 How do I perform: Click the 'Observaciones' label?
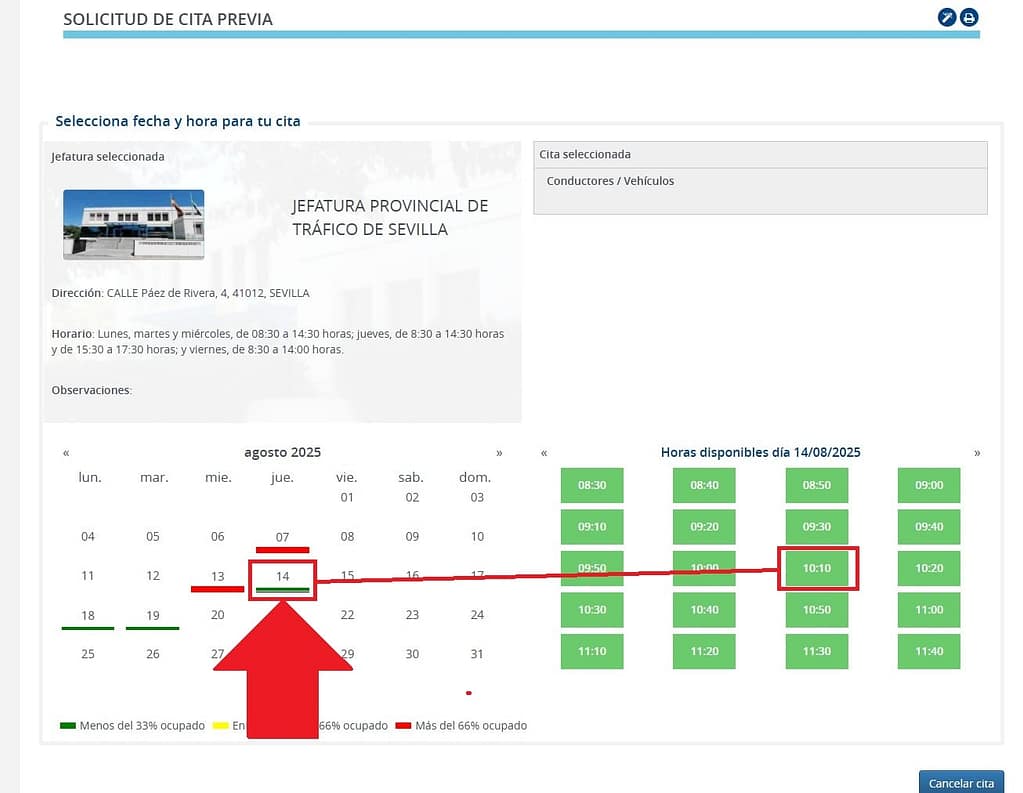click(x=91, y=390)
